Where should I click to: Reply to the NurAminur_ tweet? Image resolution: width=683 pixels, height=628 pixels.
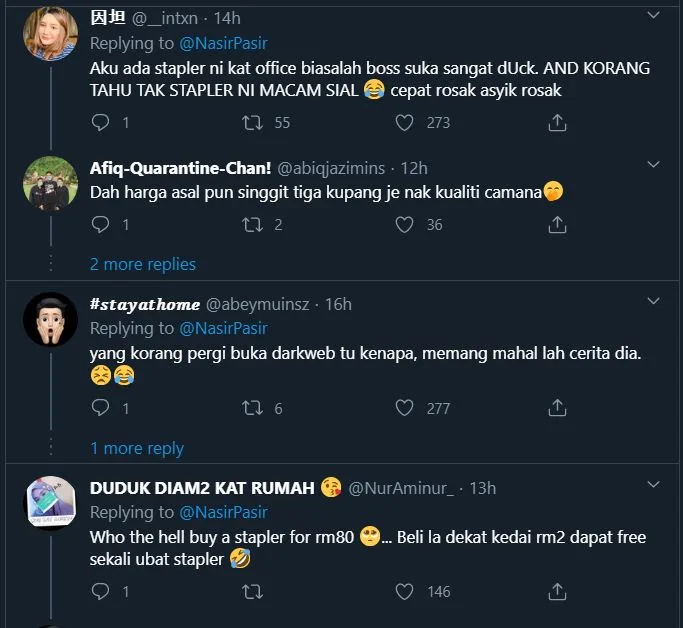point(100,592)
